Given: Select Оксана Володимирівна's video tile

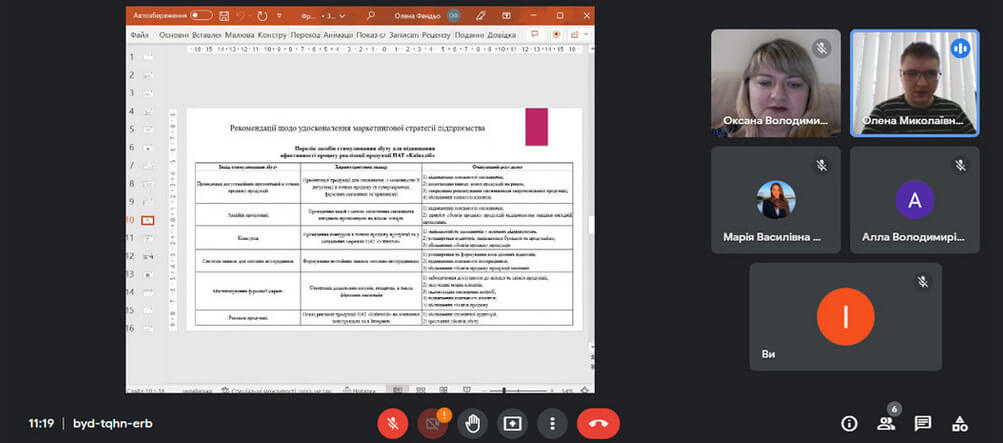Looking at the screenshot, I should tap(773, 82).
